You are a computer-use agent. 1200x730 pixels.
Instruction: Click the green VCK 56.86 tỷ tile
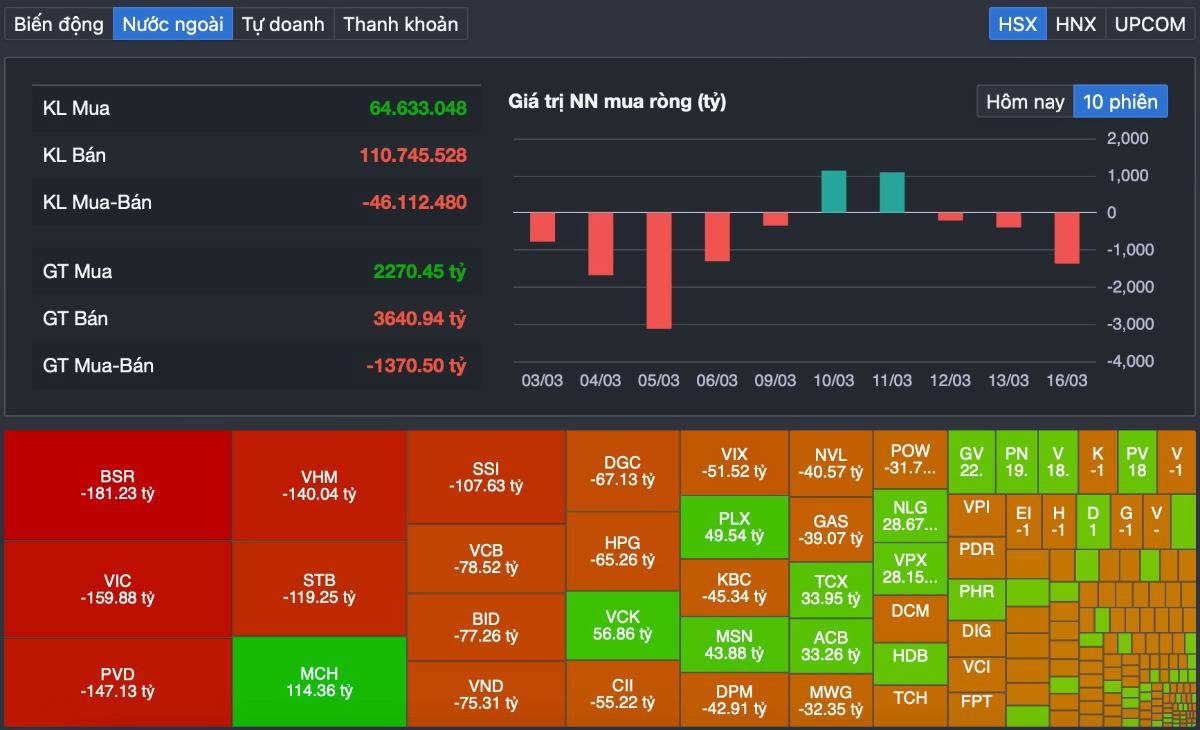[623, 626]
